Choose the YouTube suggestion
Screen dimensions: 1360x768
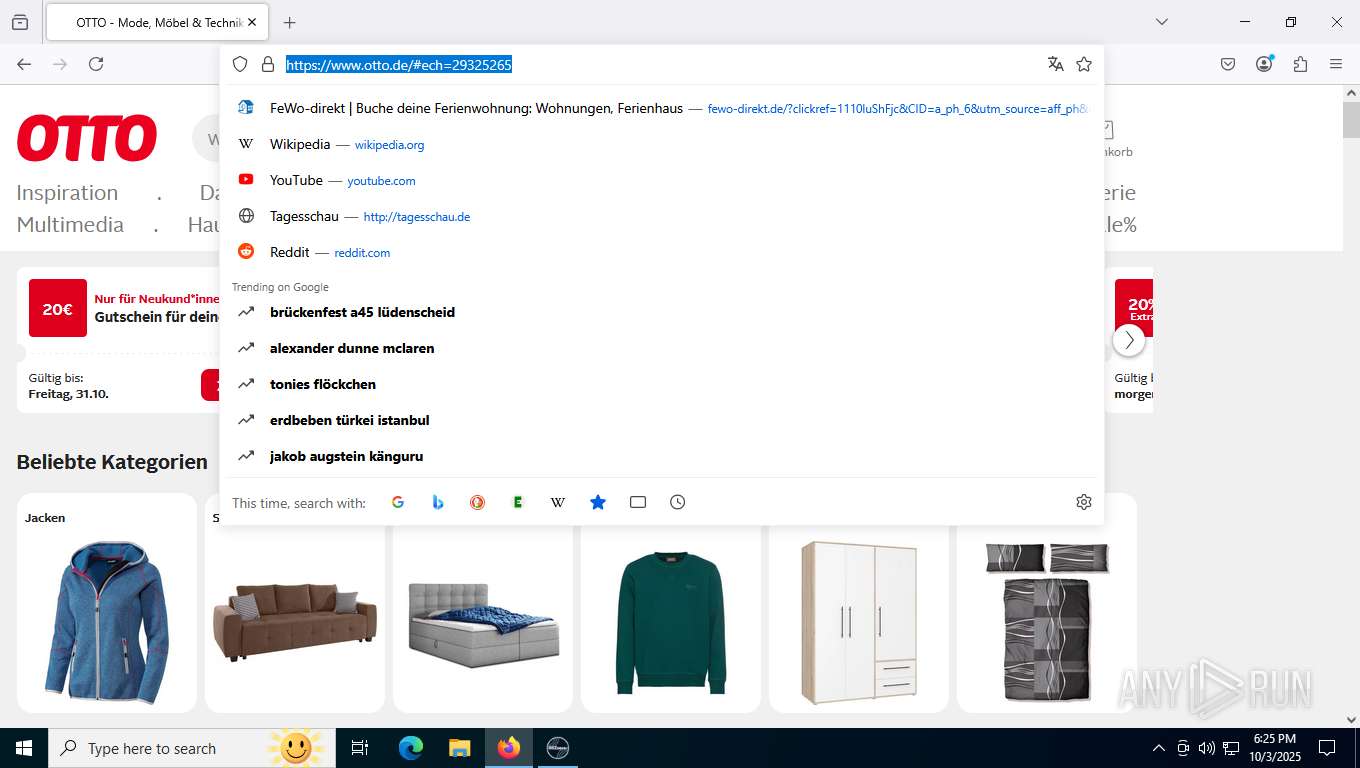pos(662,180)
